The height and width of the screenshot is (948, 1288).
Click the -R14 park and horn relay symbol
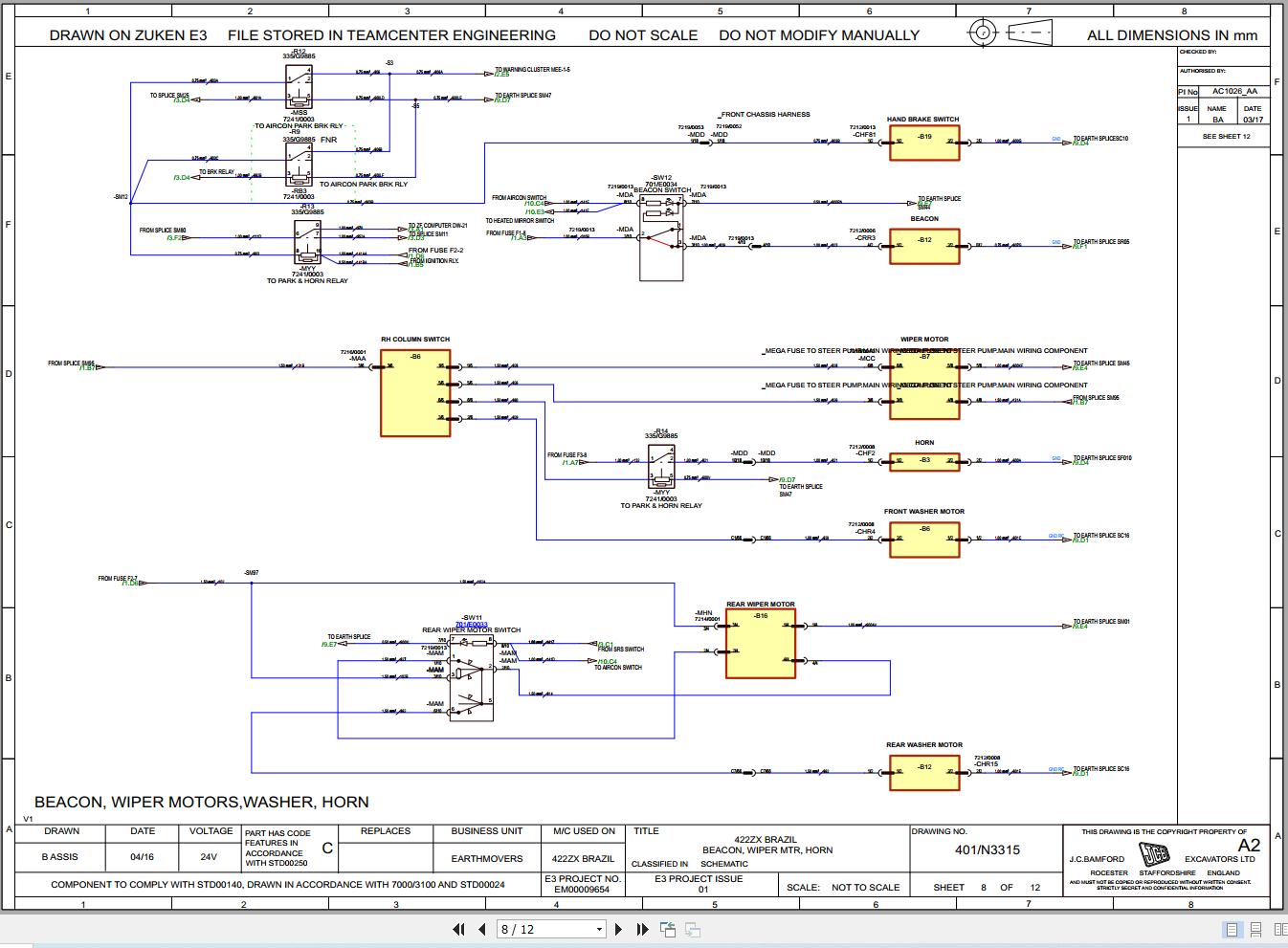(661, 467)
